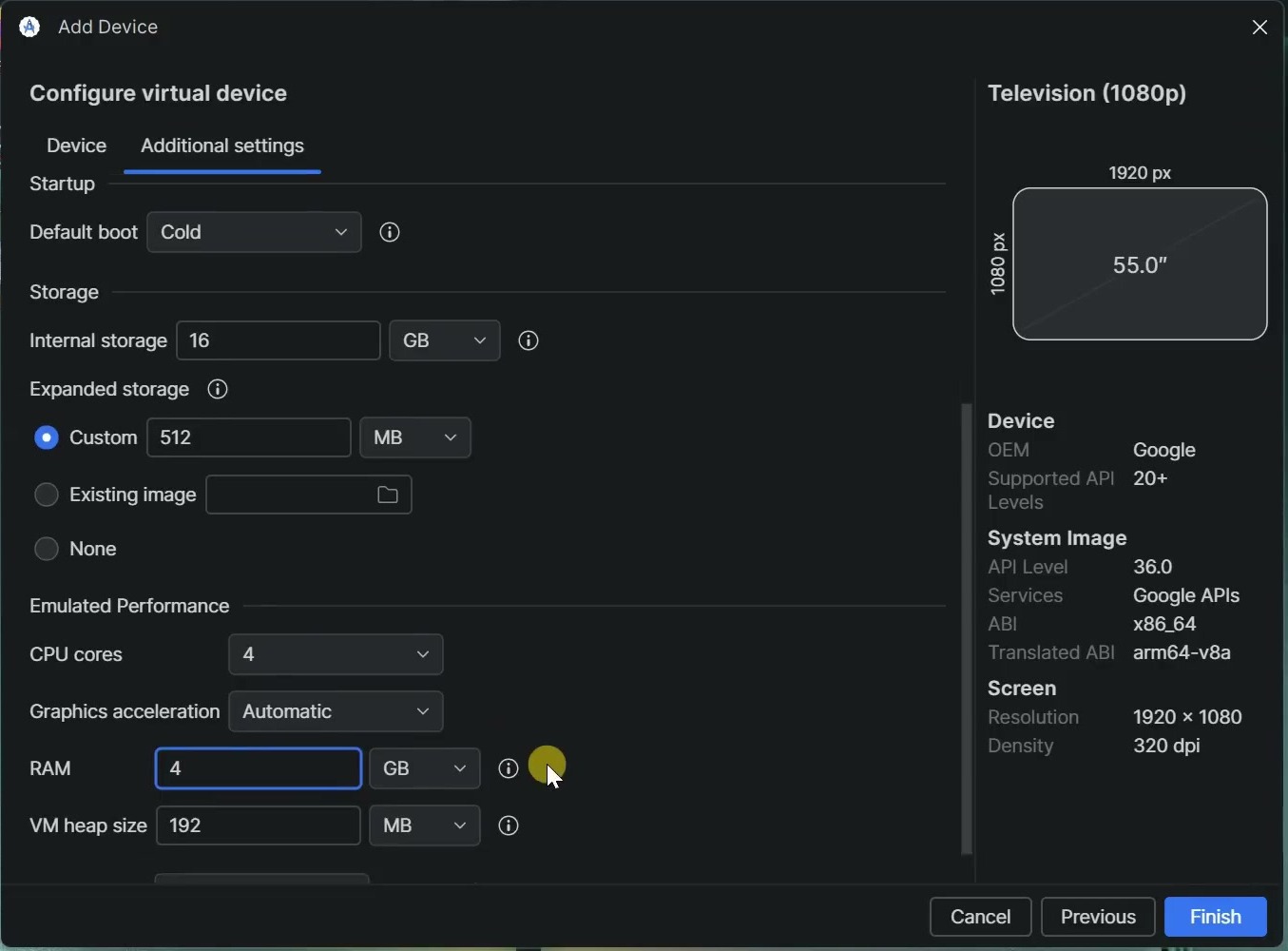
Task: Click the Internal storage value field
Action: (279, 341)
